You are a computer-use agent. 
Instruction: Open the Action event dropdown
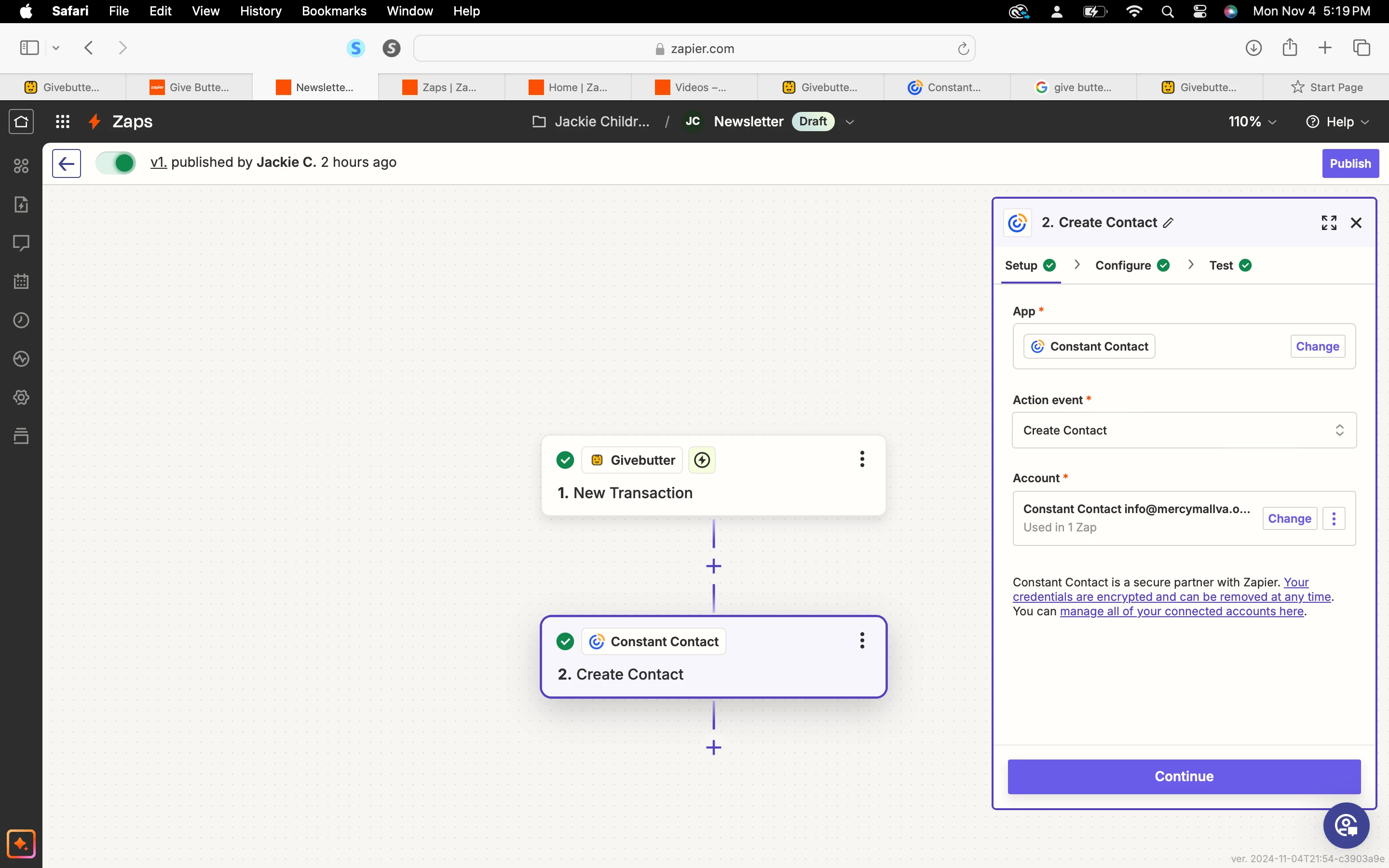[x=1184, y=430]
